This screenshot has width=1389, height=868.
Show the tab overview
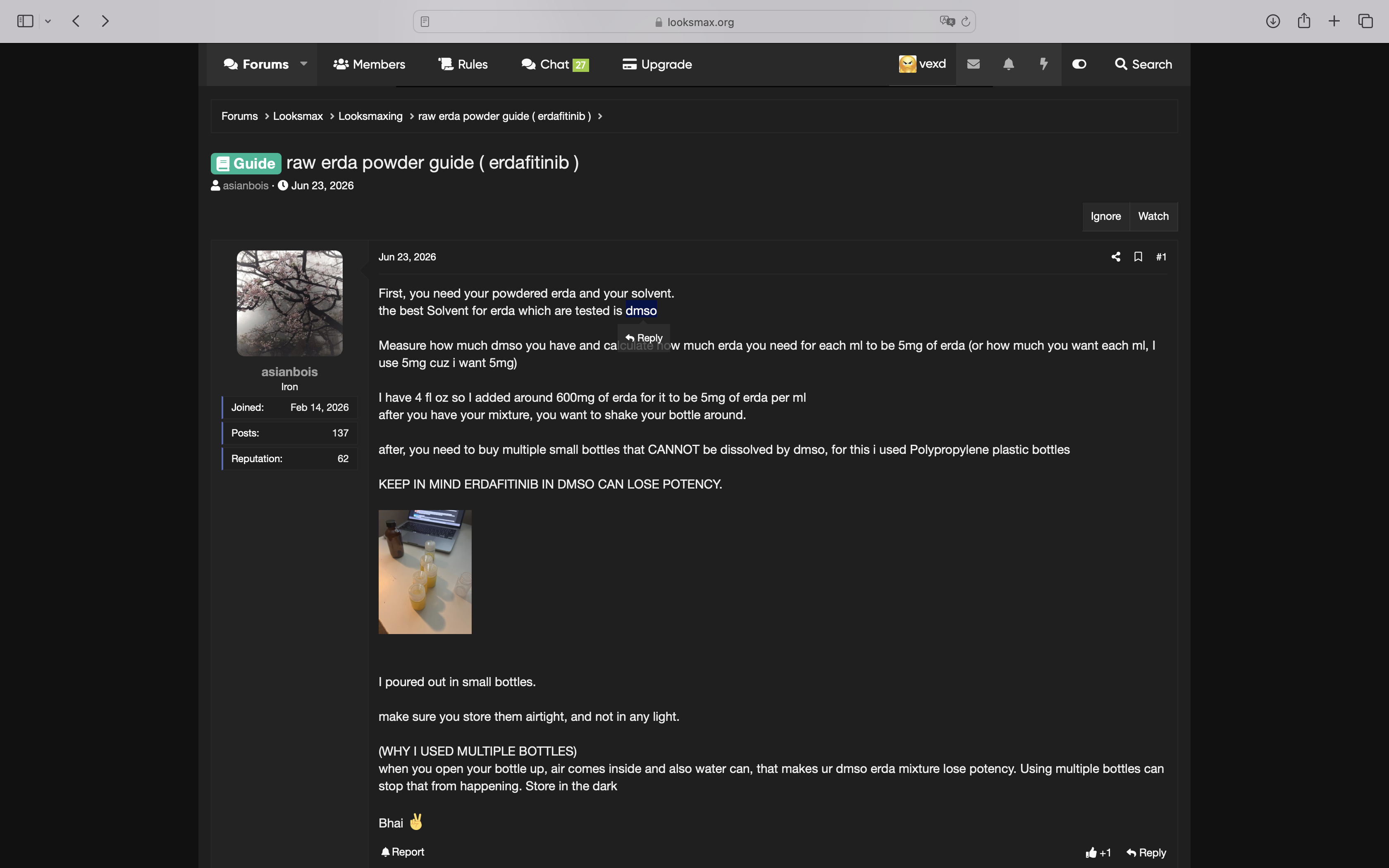pos(1365,21)
